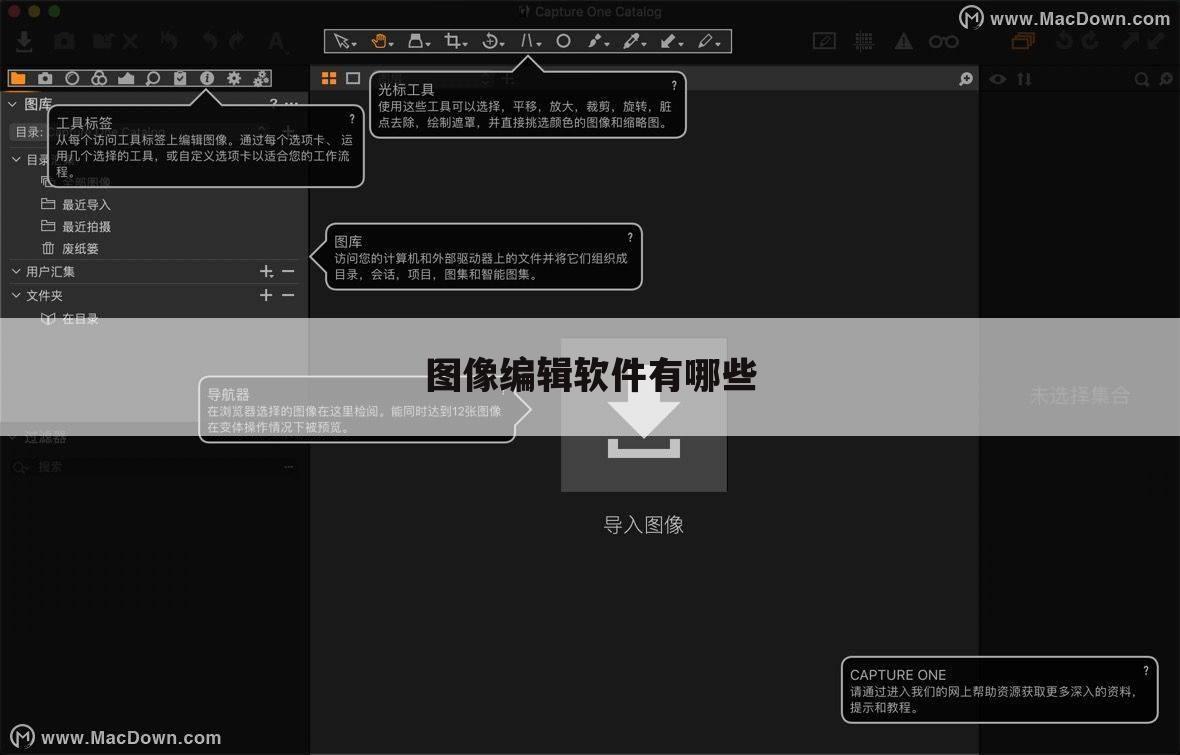Add a new 用户汇集 with plus
The height and width of the screenshot is (755, 1180).
[266, 271]
